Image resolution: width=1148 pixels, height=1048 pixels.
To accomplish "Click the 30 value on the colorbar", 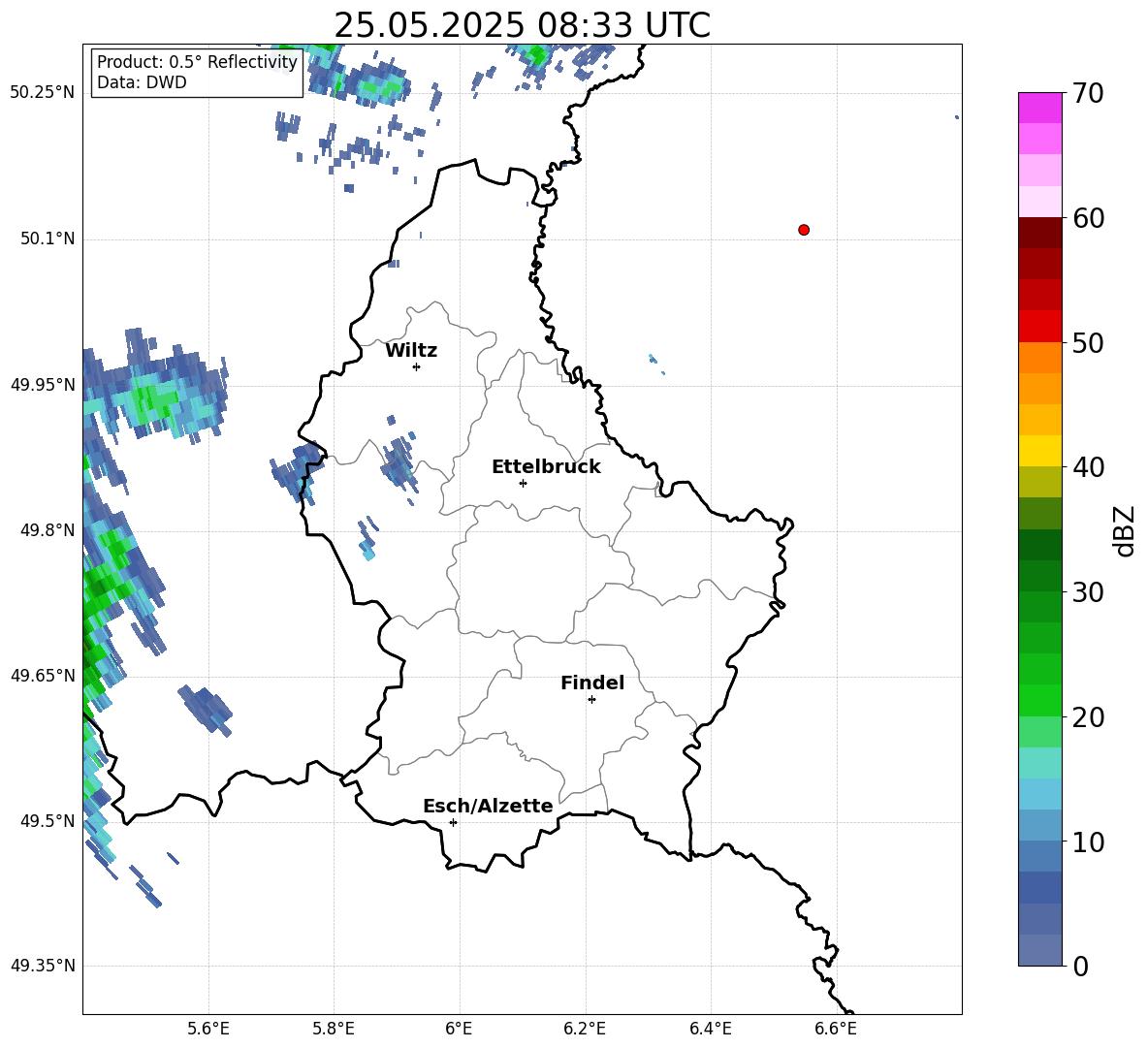I will [1088, 592].
